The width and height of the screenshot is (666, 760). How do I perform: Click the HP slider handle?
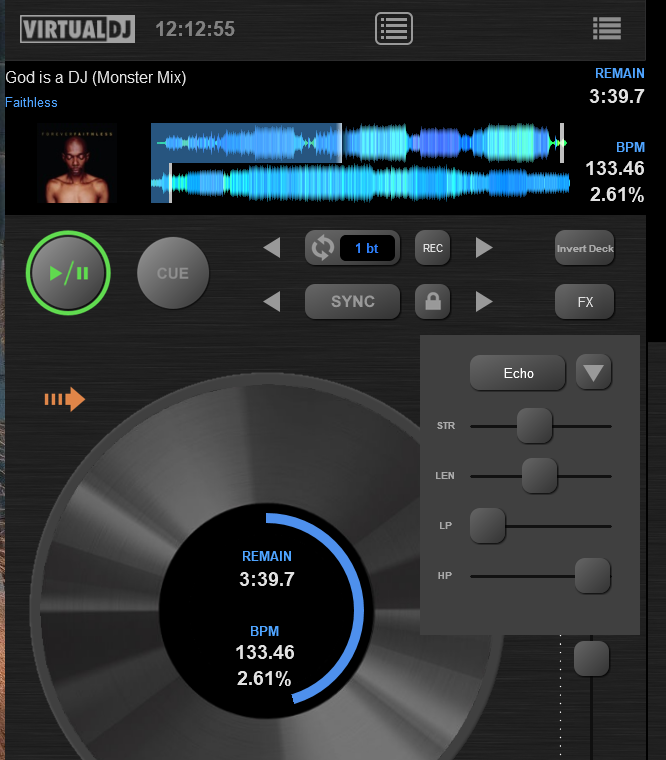592,575
